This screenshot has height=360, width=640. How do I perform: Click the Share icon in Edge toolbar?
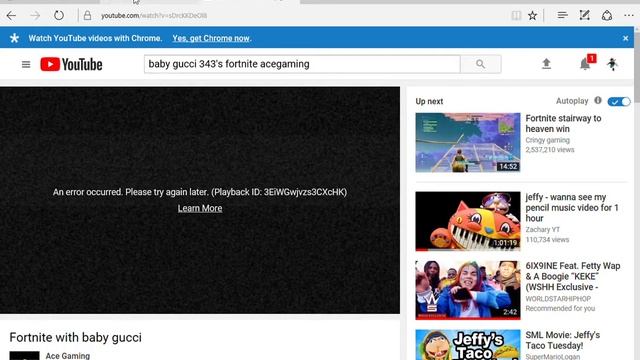(x=607, y=16)
